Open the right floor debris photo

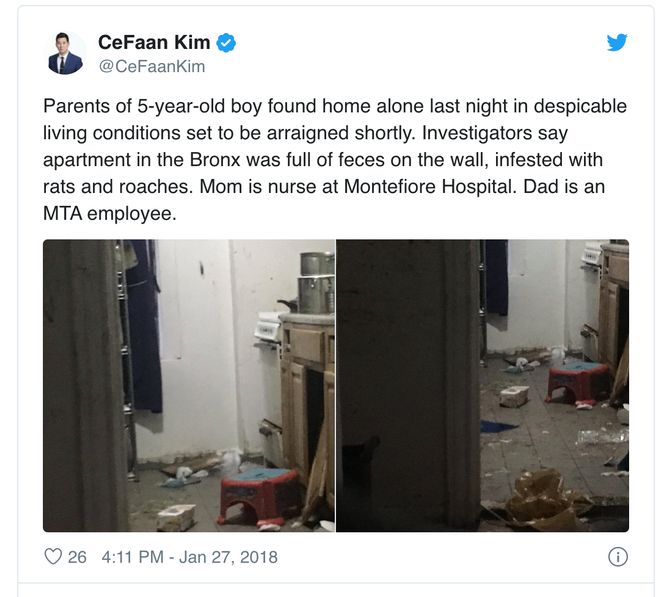click(x=483, y=386)
